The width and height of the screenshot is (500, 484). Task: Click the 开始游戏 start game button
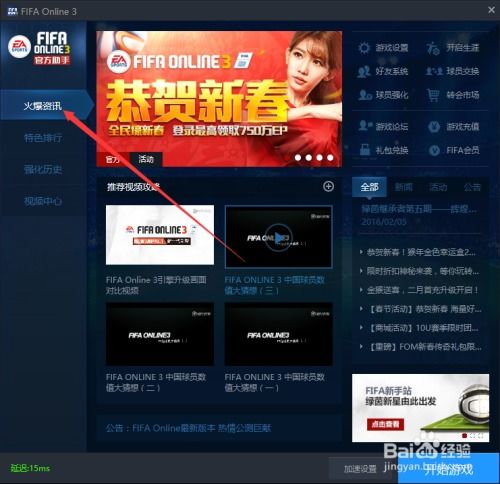click(449, 469)
